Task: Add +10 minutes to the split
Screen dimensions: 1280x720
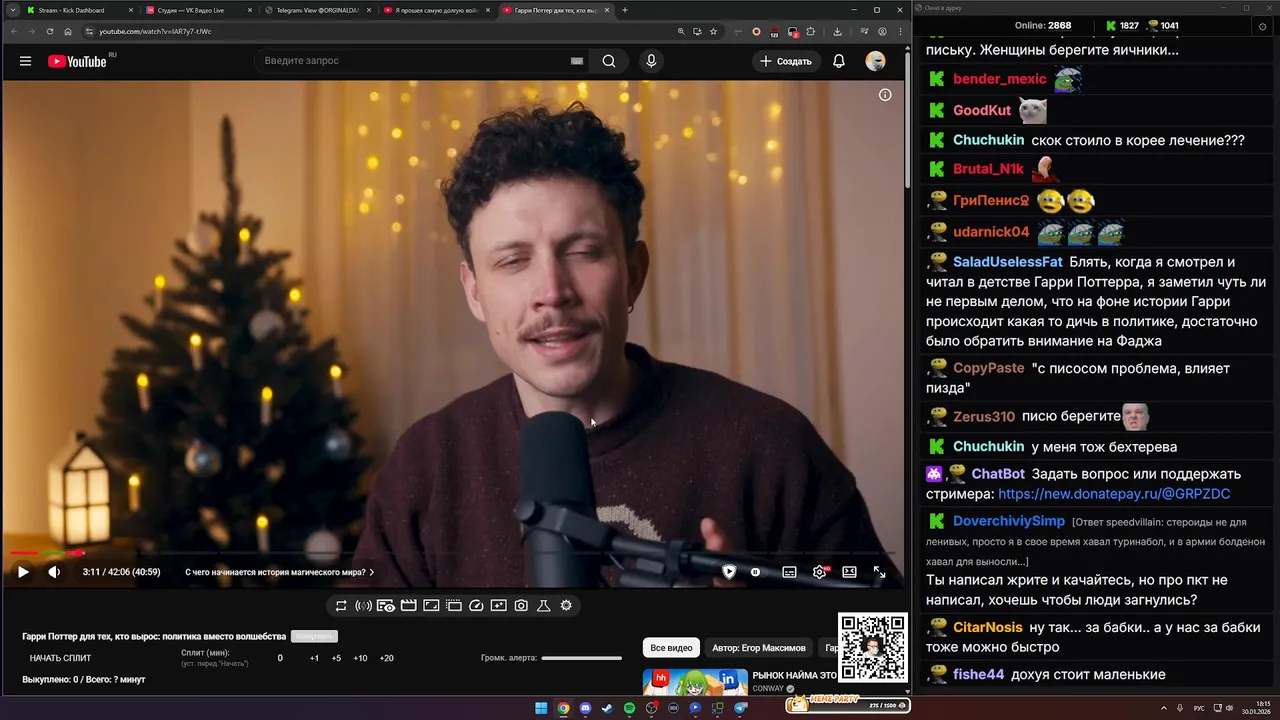Action: point(360,658)
